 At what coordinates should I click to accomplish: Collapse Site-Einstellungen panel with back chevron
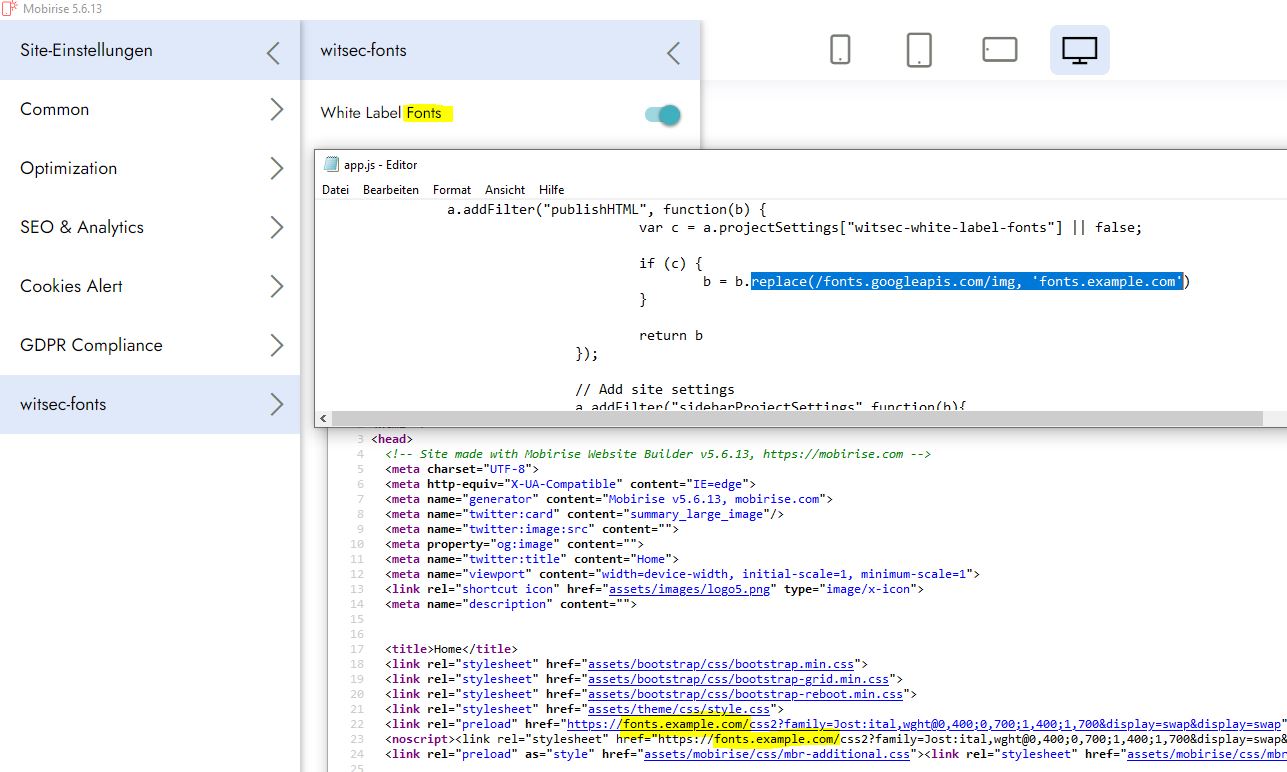(273, 52)
